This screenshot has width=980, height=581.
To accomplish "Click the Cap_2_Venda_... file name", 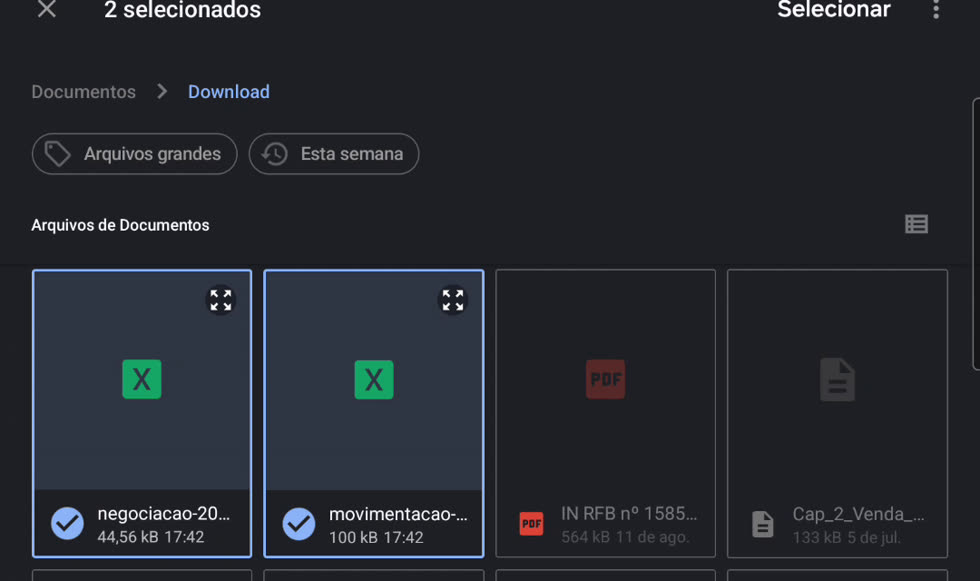I will pyautogui.click(x=858, y=514).
